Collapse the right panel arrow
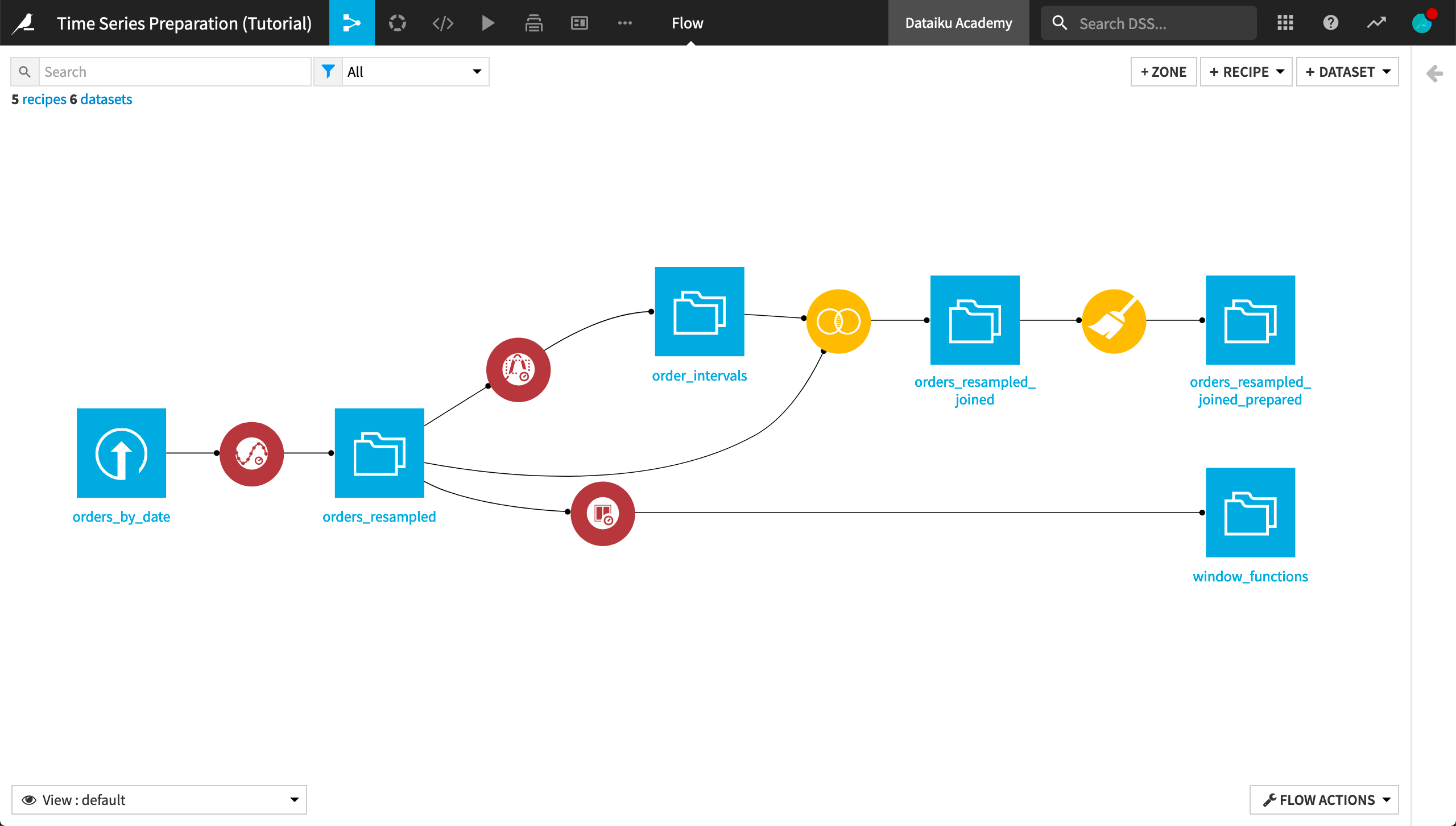 1434,73
